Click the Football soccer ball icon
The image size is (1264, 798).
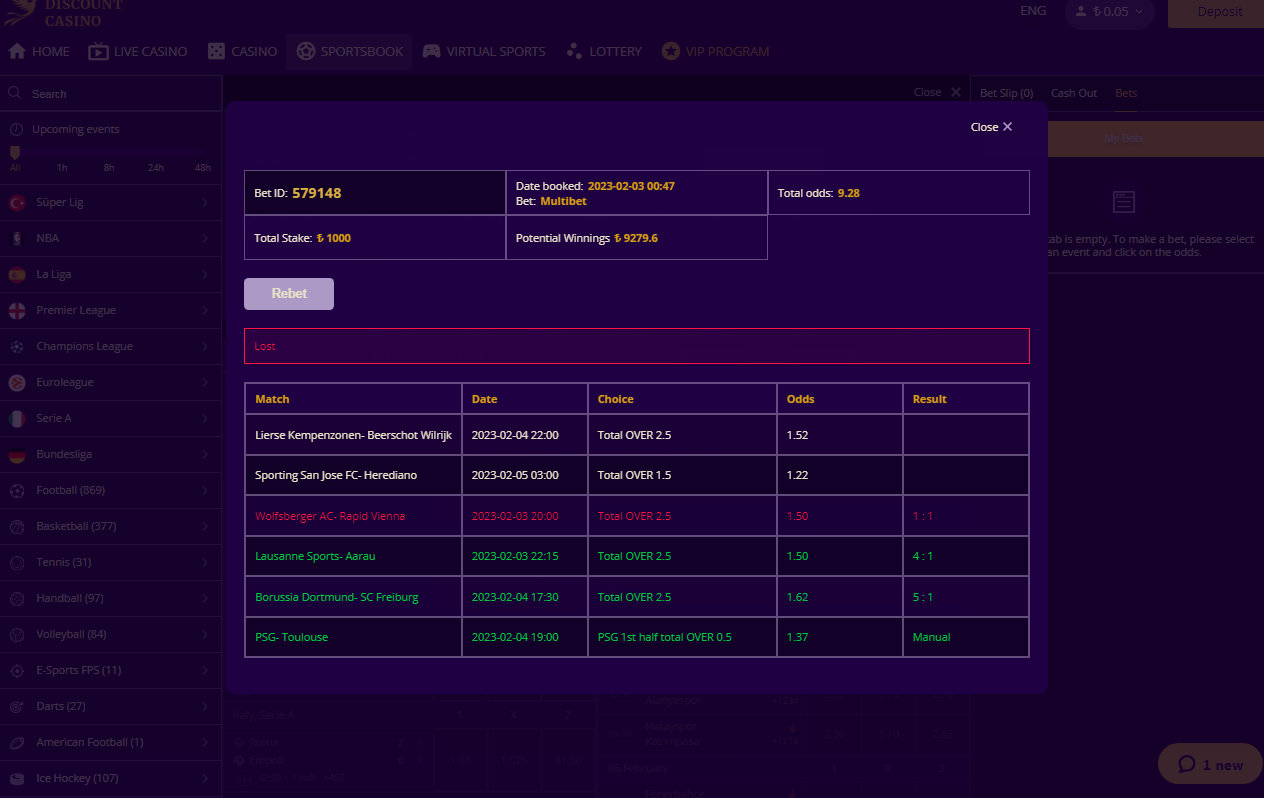(17, 490)
